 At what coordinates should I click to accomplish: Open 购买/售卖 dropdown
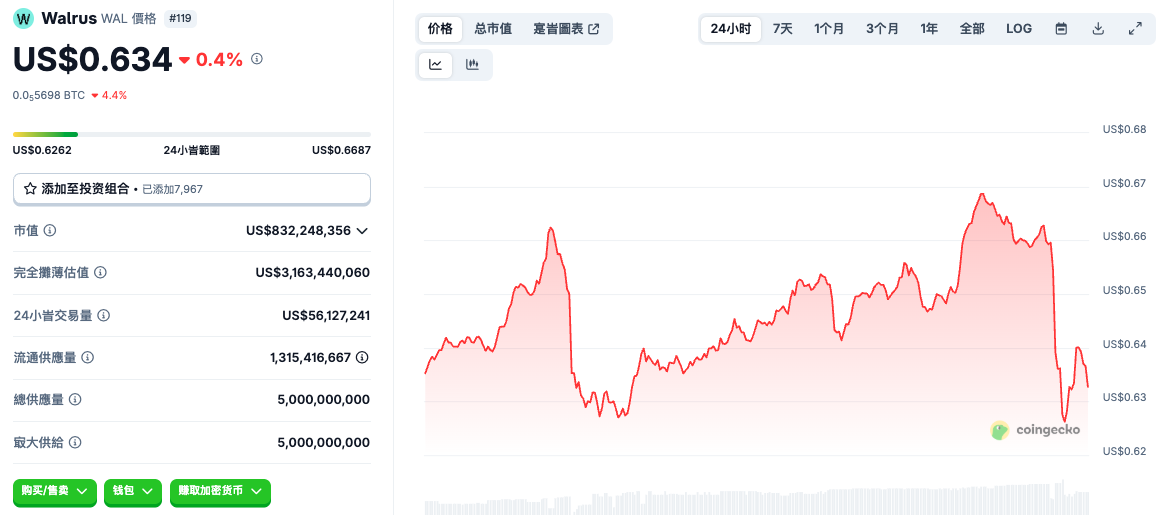point(55,491)
